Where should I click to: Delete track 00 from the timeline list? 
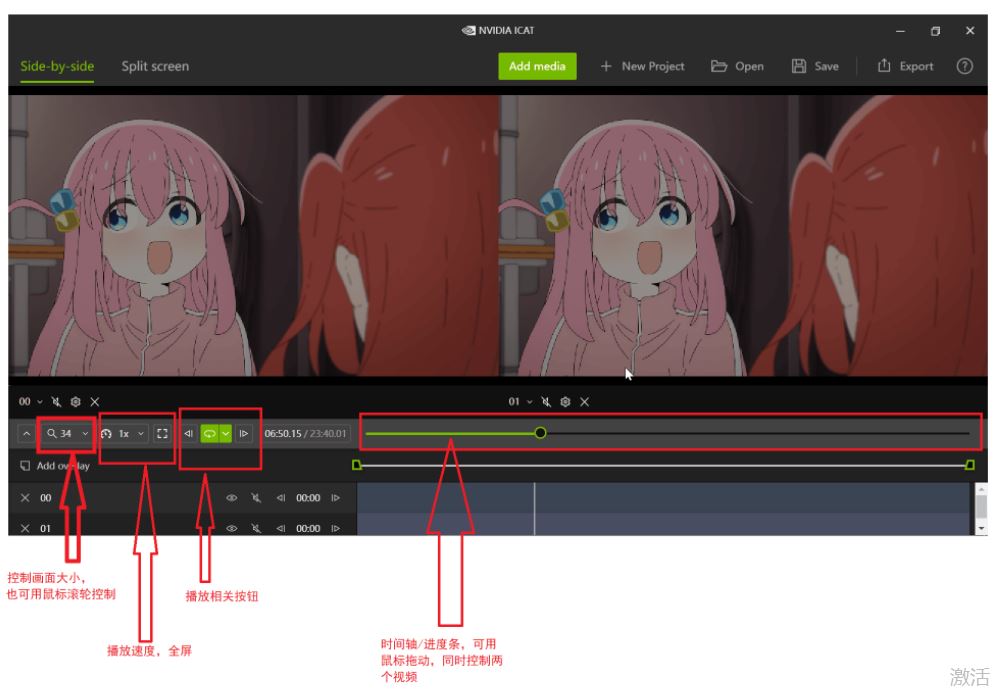click(x=25, y=498)
